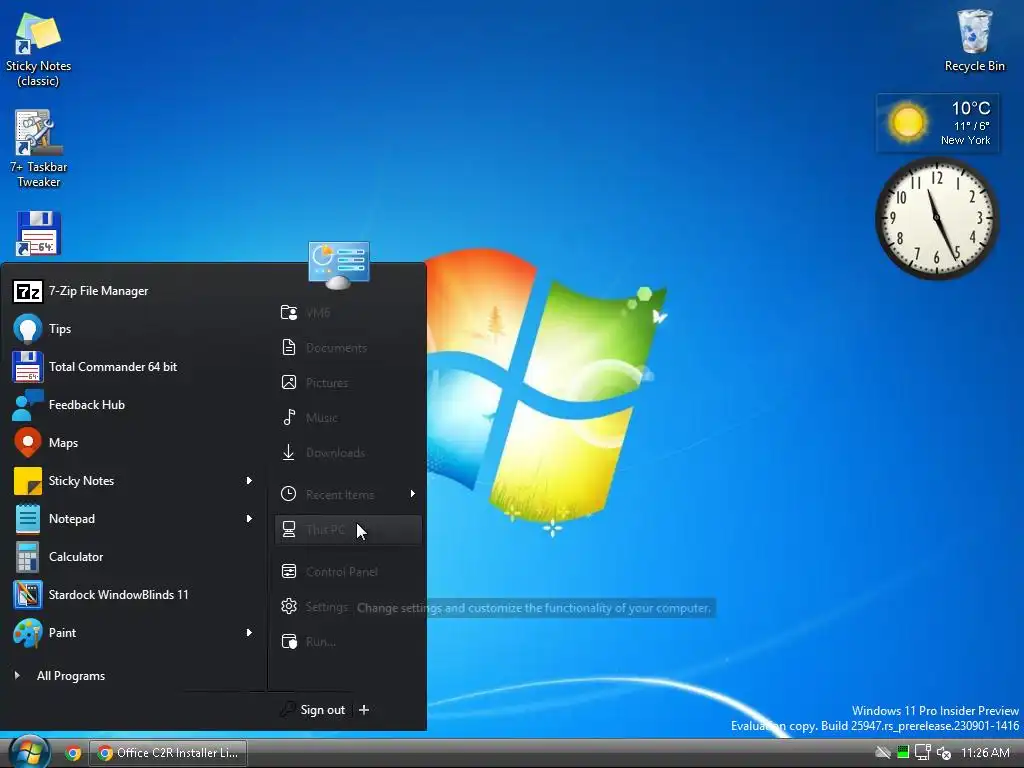Image resolution: width=1024 pixels, height=768 pixels.
Task: Open Downloads folder link
Action: pyautogui.click(x=348, y=453)
